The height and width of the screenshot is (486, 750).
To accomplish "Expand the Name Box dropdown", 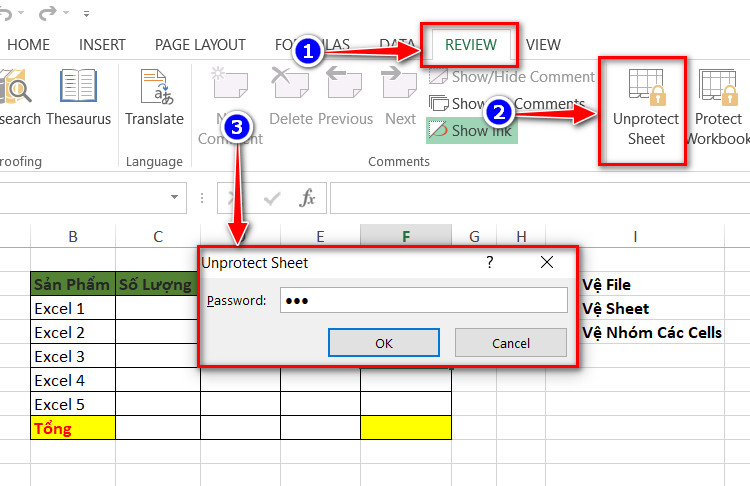I will coord(174,197).
